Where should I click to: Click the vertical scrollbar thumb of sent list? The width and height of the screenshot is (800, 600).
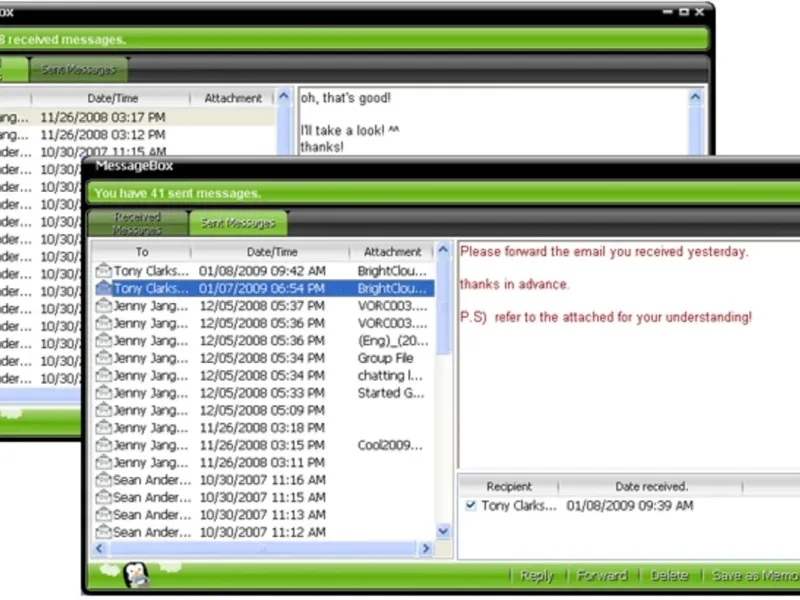point(443,306)
